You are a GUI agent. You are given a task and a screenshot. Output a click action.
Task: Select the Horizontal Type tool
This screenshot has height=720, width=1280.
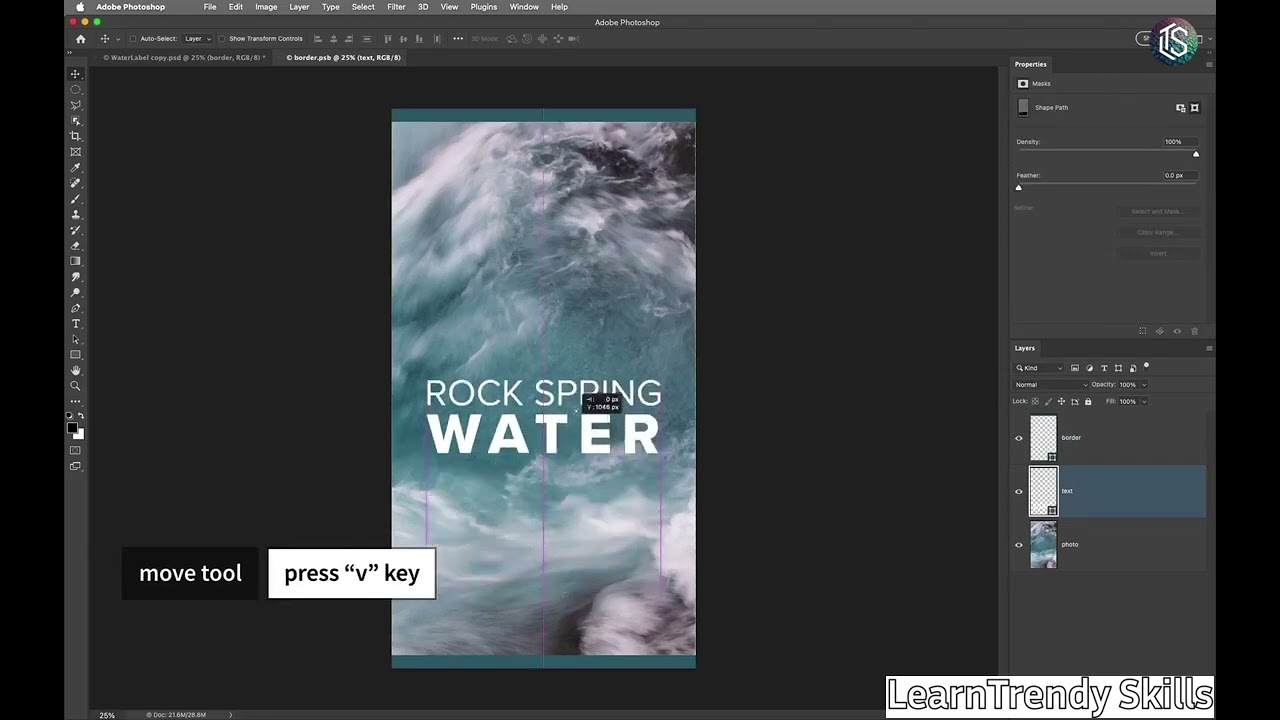(75, 324)
